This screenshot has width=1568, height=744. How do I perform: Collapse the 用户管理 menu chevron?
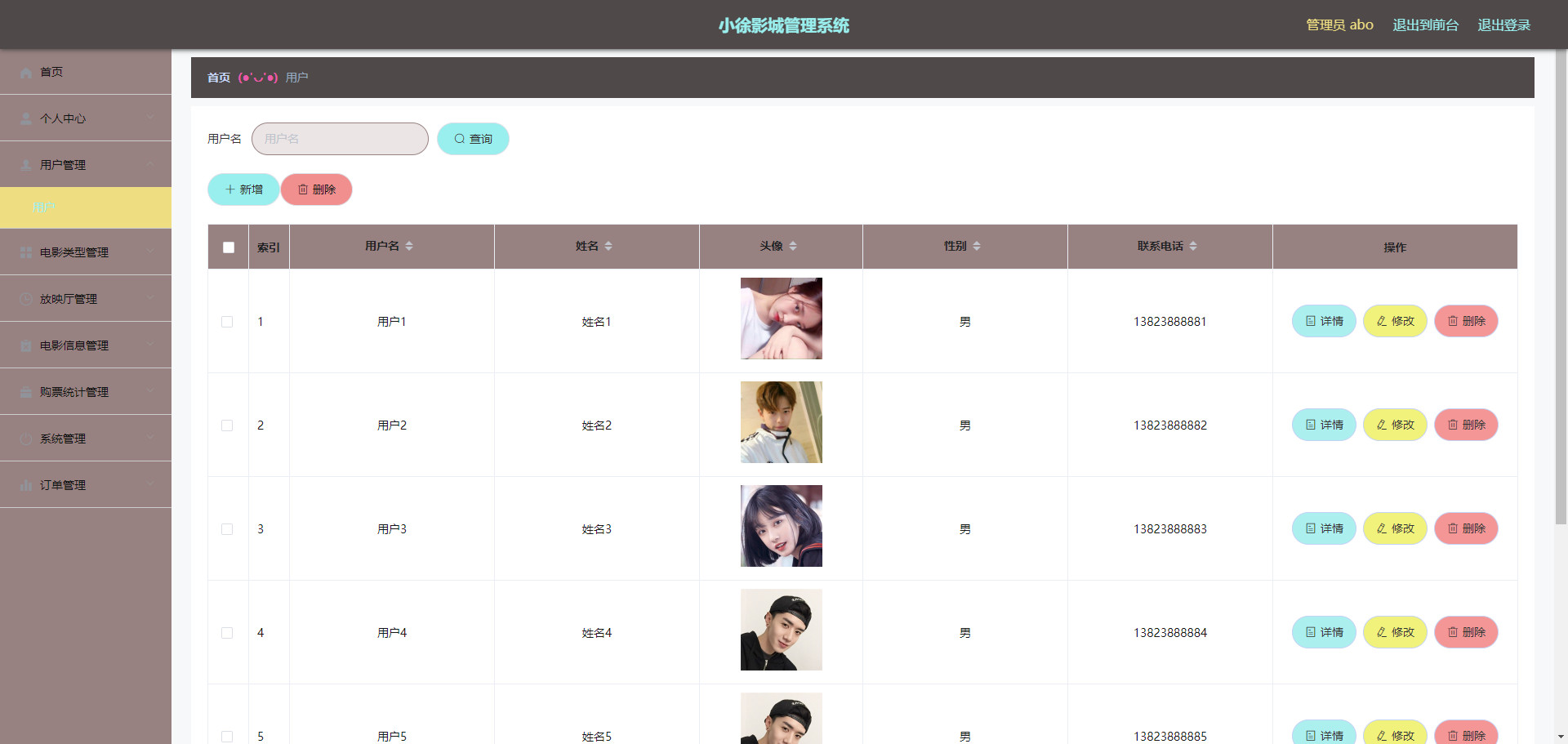click(151, 164)
